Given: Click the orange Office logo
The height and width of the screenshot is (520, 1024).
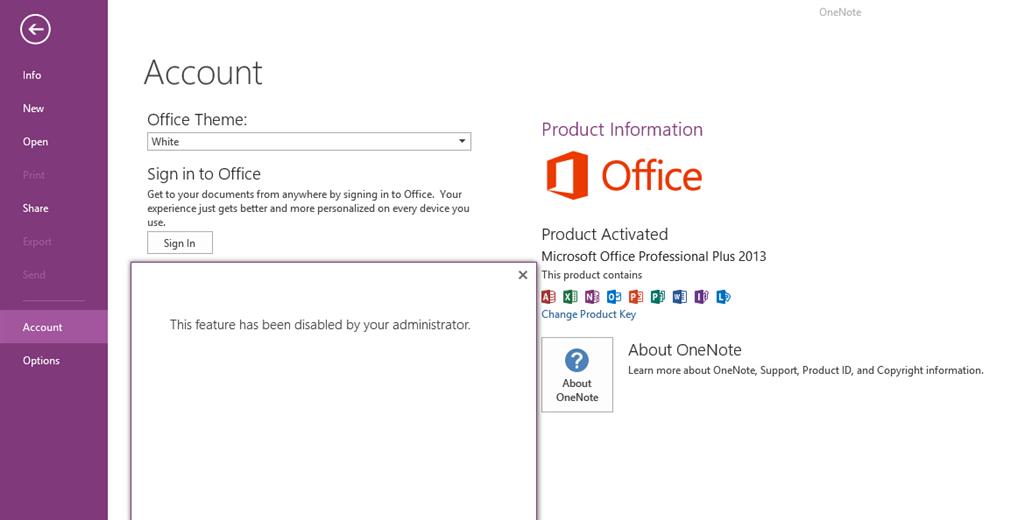Looking at the screenshot, I should coord(624,175).
